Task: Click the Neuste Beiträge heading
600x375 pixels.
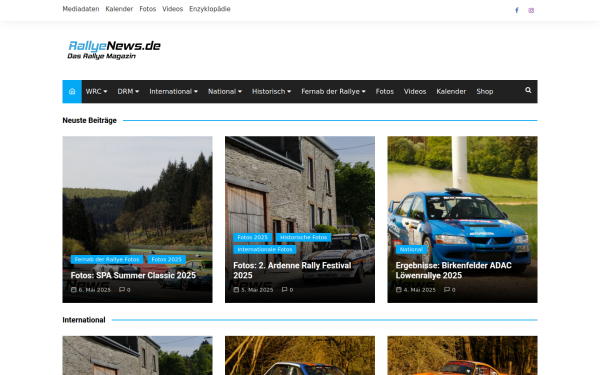Action: tap(90, 120)
